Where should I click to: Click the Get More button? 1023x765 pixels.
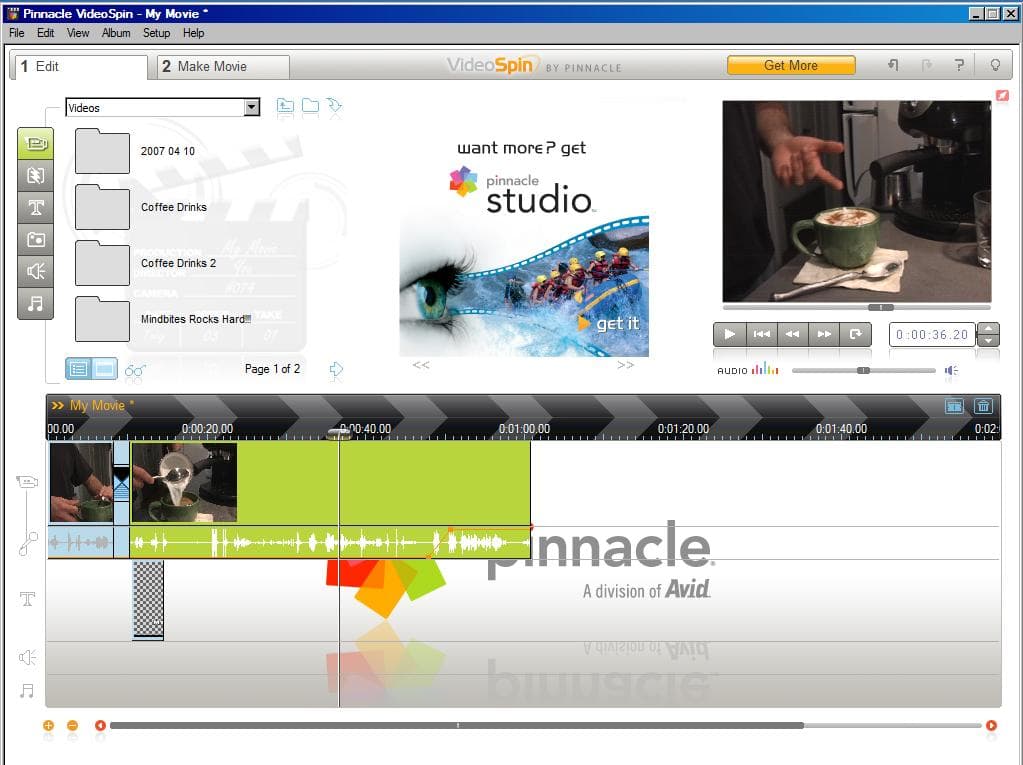pyautogui.click(x=790, y=66)
